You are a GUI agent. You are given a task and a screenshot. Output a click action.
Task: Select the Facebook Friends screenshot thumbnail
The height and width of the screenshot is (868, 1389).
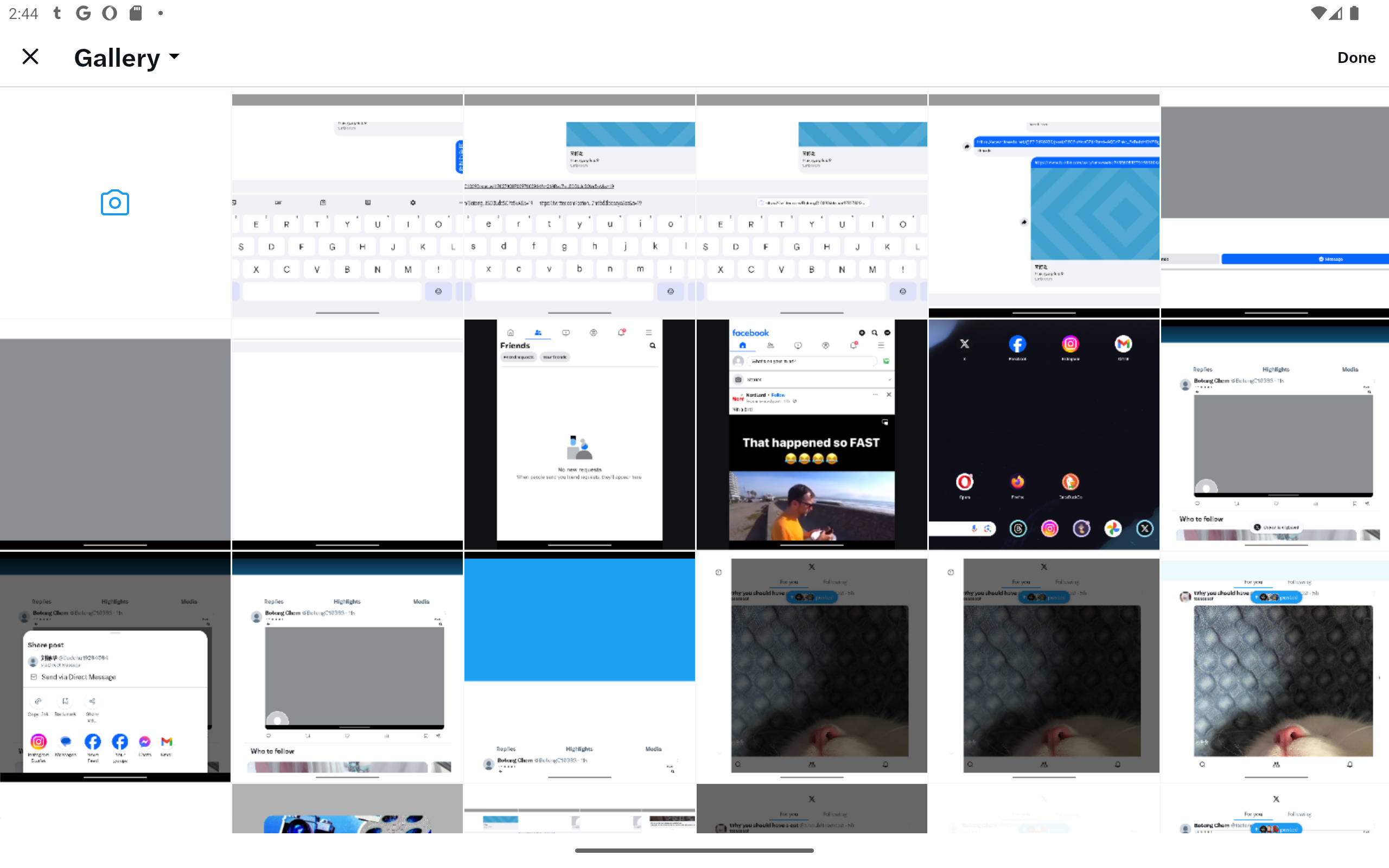tap(579, 435)
